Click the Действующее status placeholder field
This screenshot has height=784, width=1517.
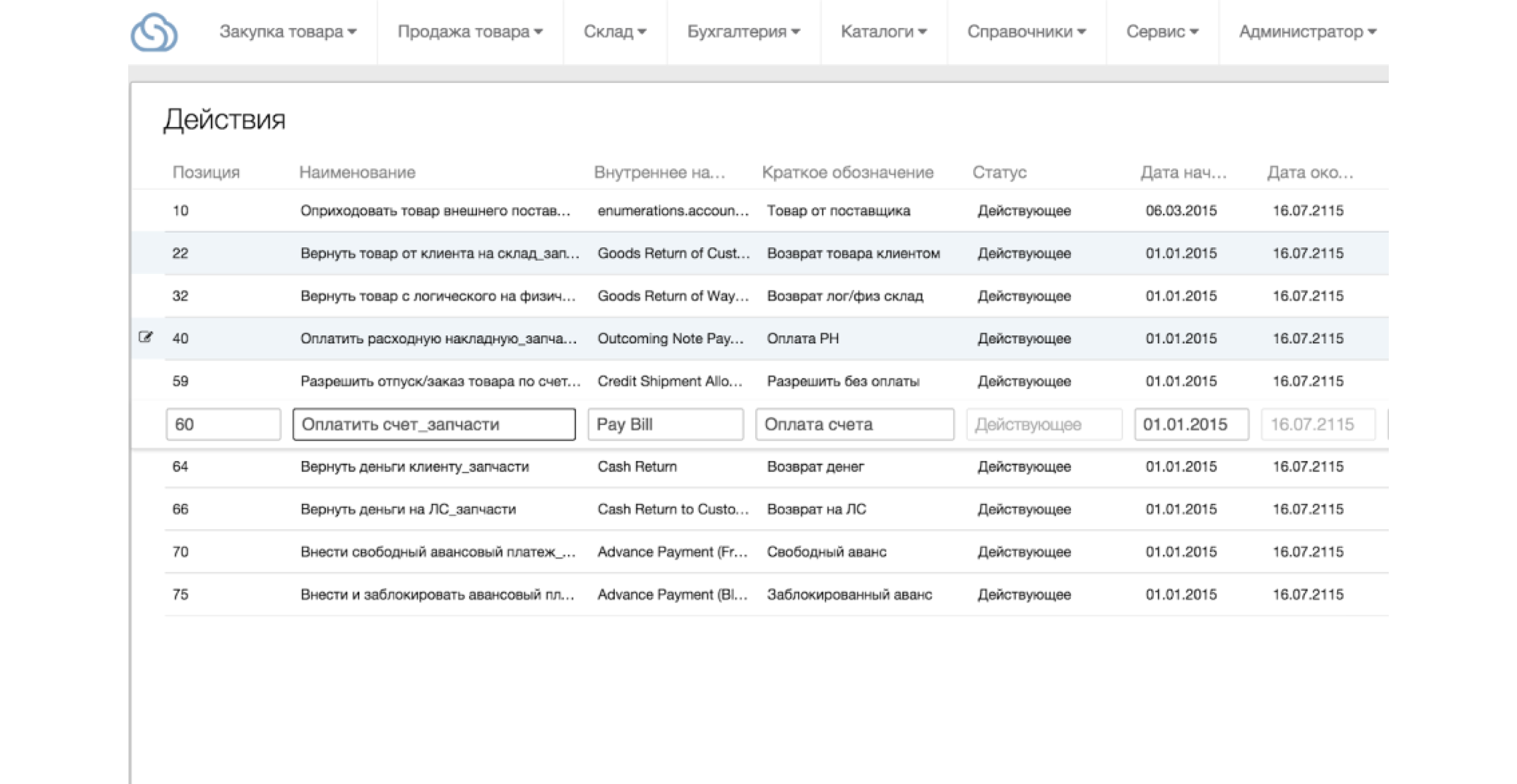point(1044,424)
